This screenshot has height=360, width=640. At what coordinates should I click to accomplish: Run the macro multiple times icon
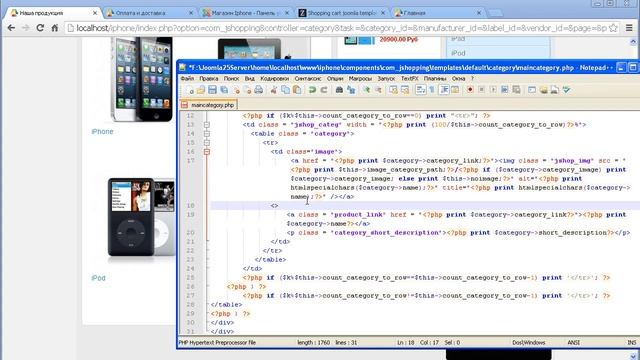pyautogui.click(x=504, y=90)
